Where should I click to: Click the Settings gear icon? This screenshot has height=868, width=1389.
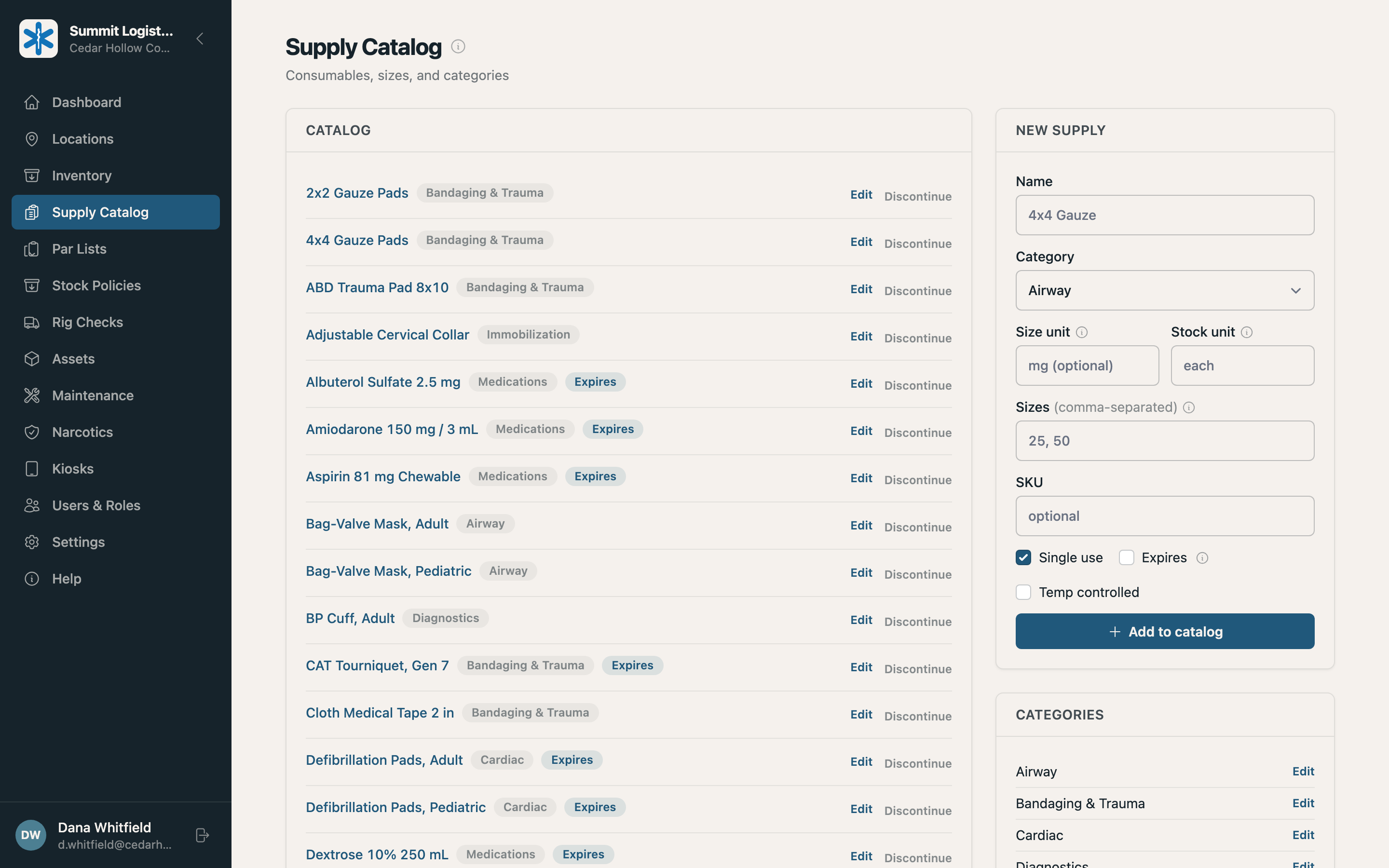[x=31, y=542]
